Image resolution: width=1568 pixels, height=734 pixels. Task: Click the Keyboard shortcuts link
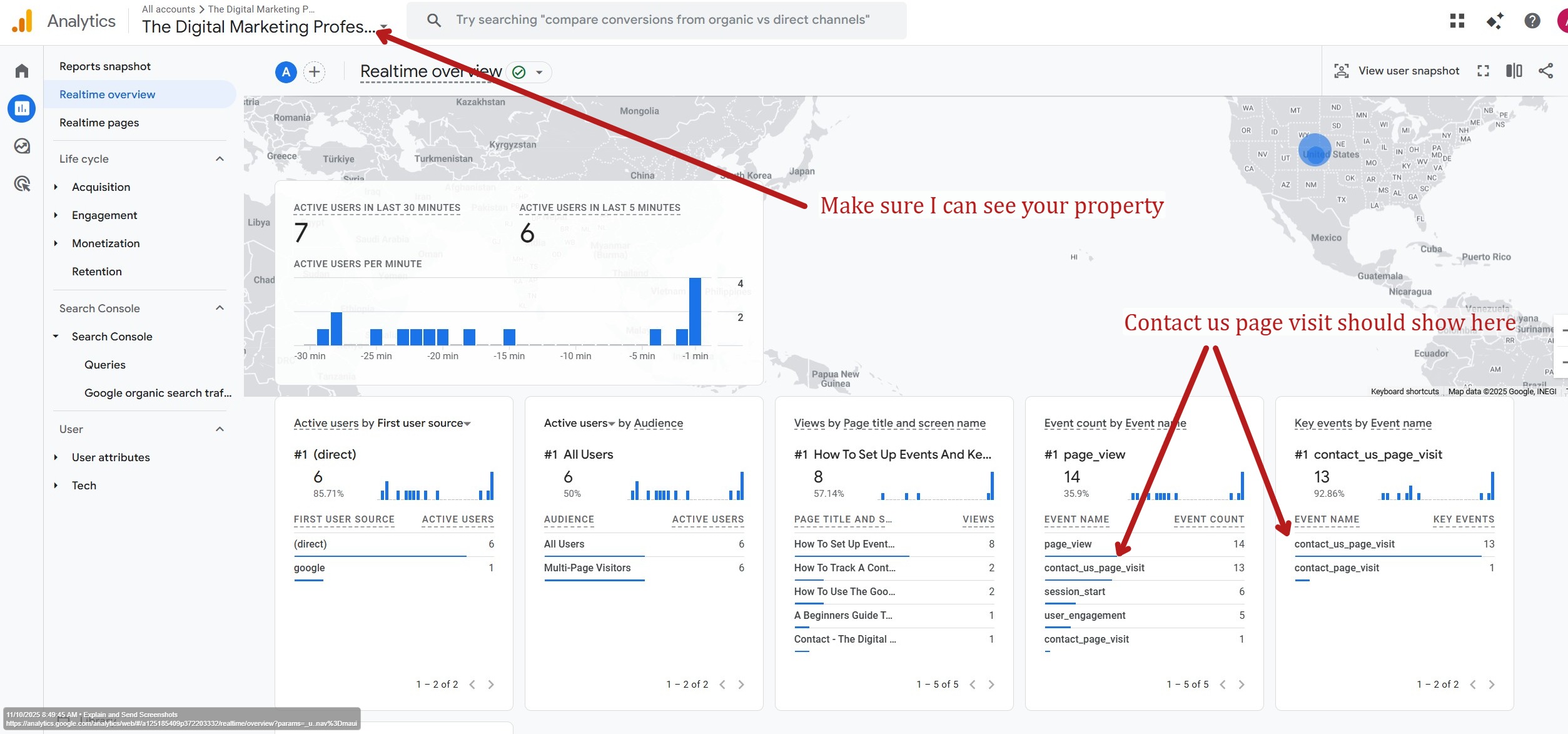click(1404, 391)
